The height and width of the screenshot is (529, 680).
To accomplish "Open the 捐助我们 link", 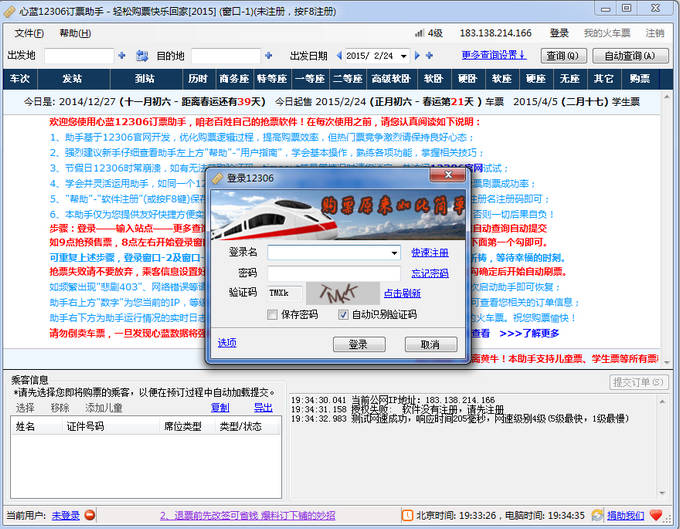I will tap(625, 515).
